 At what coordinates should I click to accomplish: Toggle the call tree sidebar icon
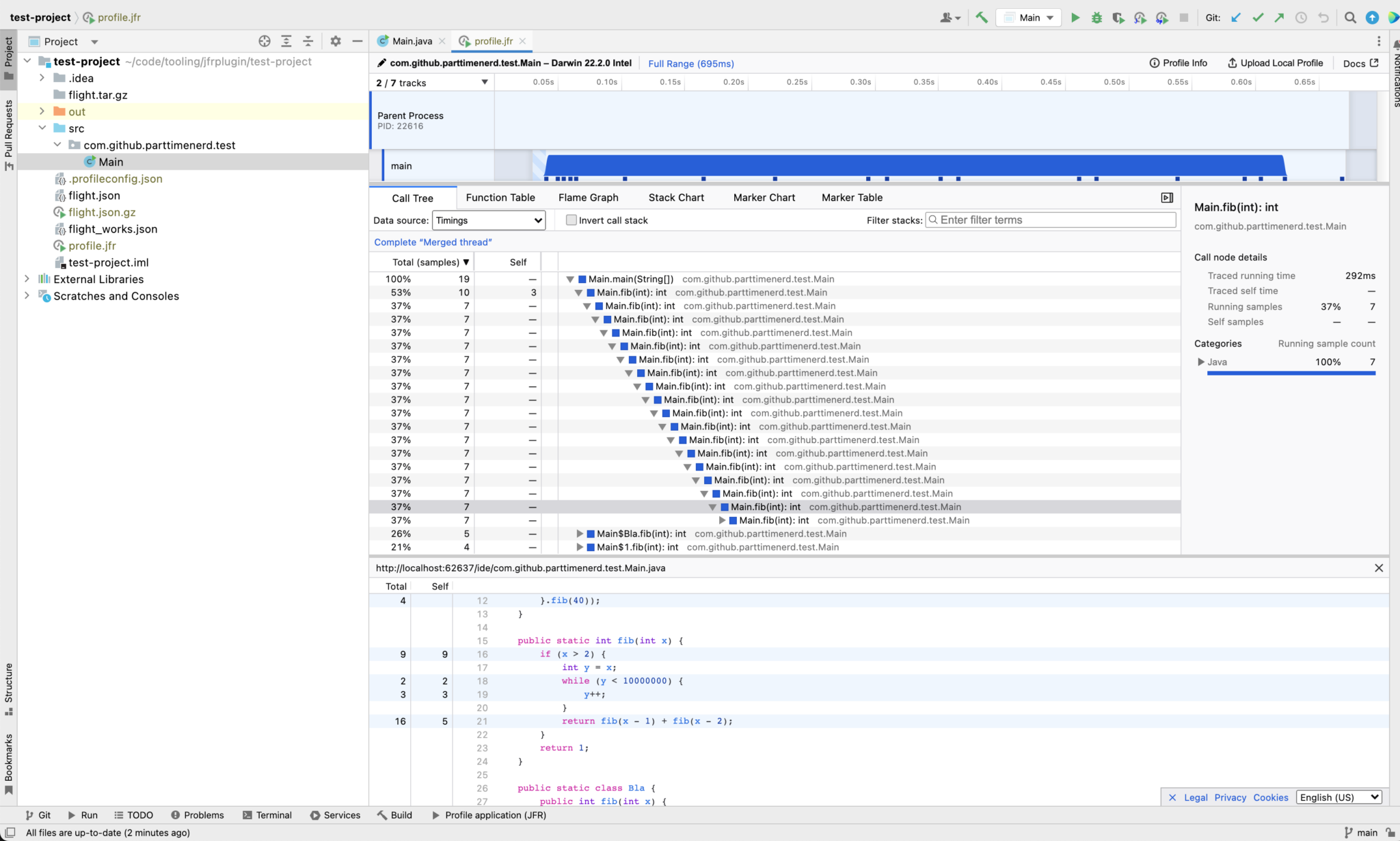click(1167, 198)
